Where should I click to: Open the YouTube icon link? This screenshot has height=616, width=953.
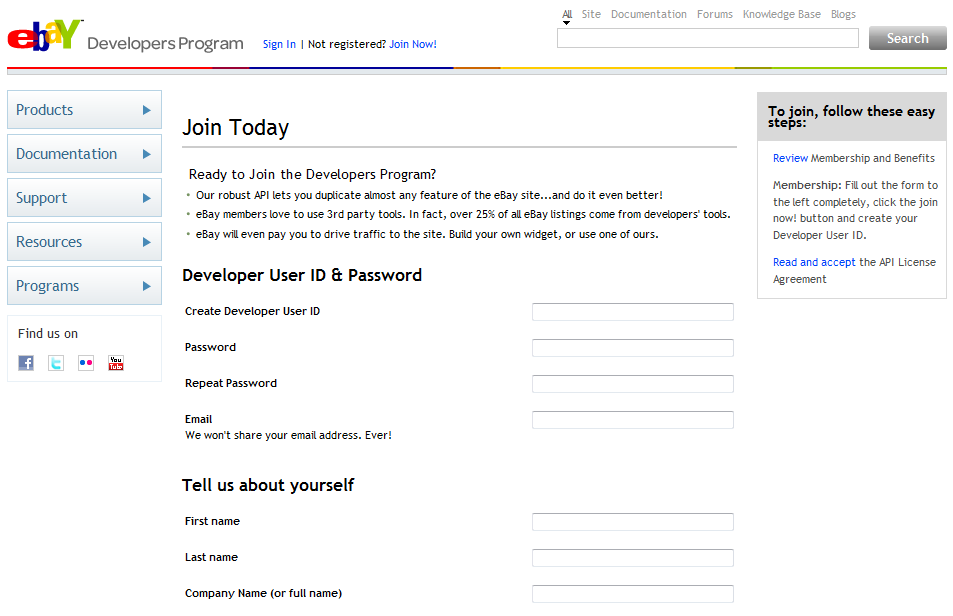point(116,363)
